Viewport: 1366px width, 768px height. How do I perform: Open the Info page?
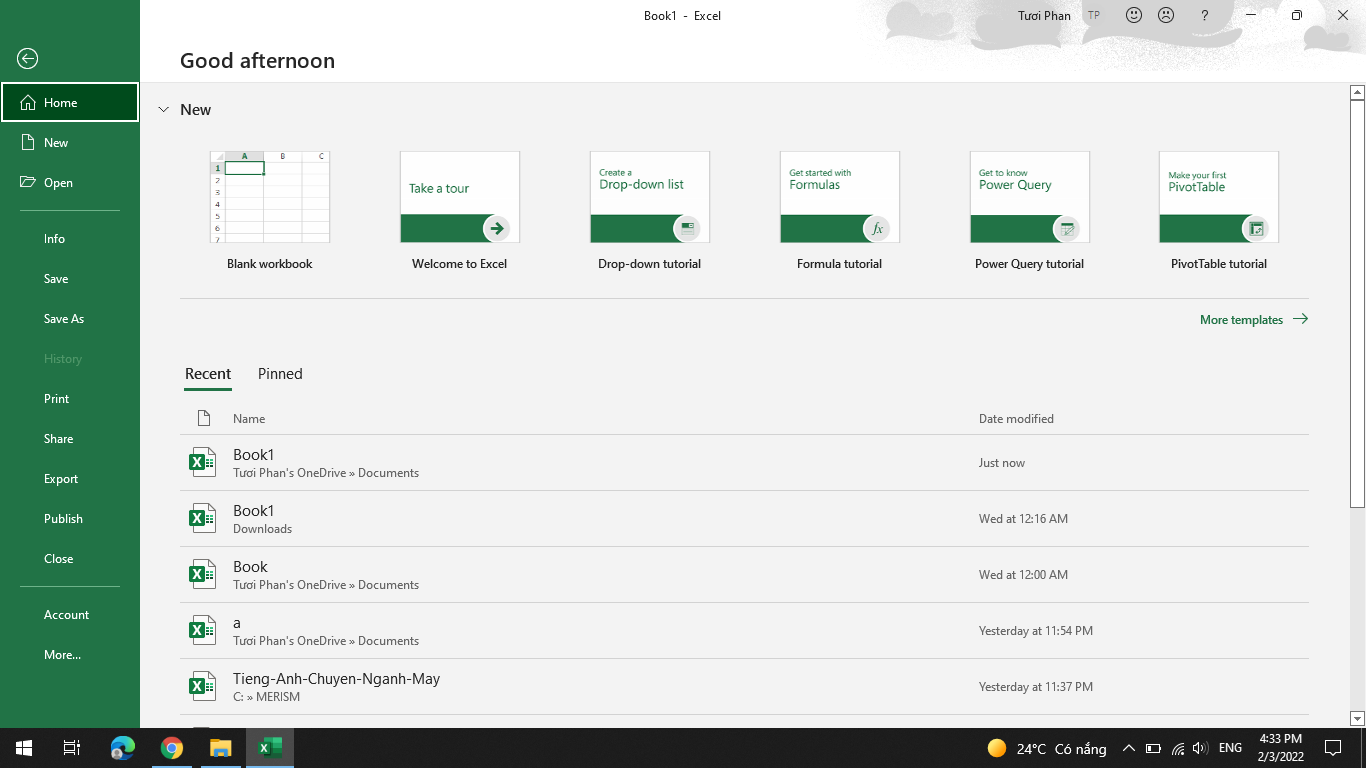(x=70, y=238)
